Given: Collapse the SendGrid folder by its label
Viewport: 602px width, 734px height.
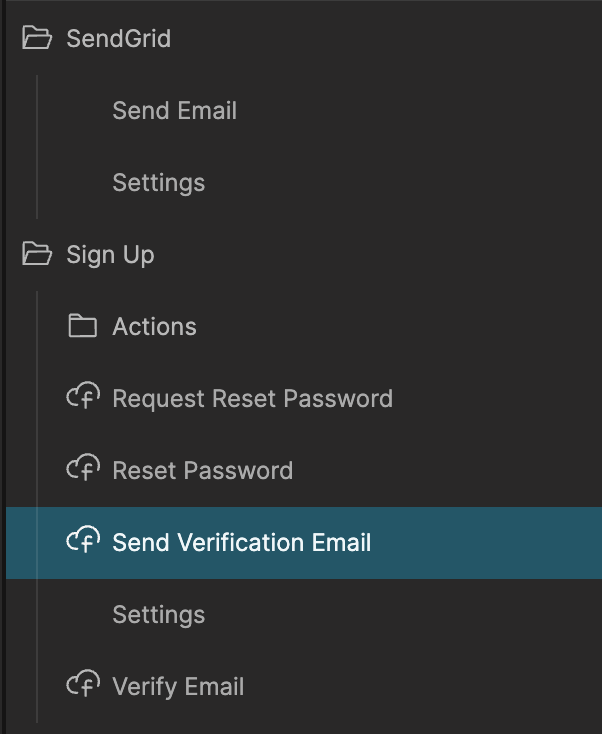Looking at the screenshot, I should pyautogui.click(x=118, y=39).
